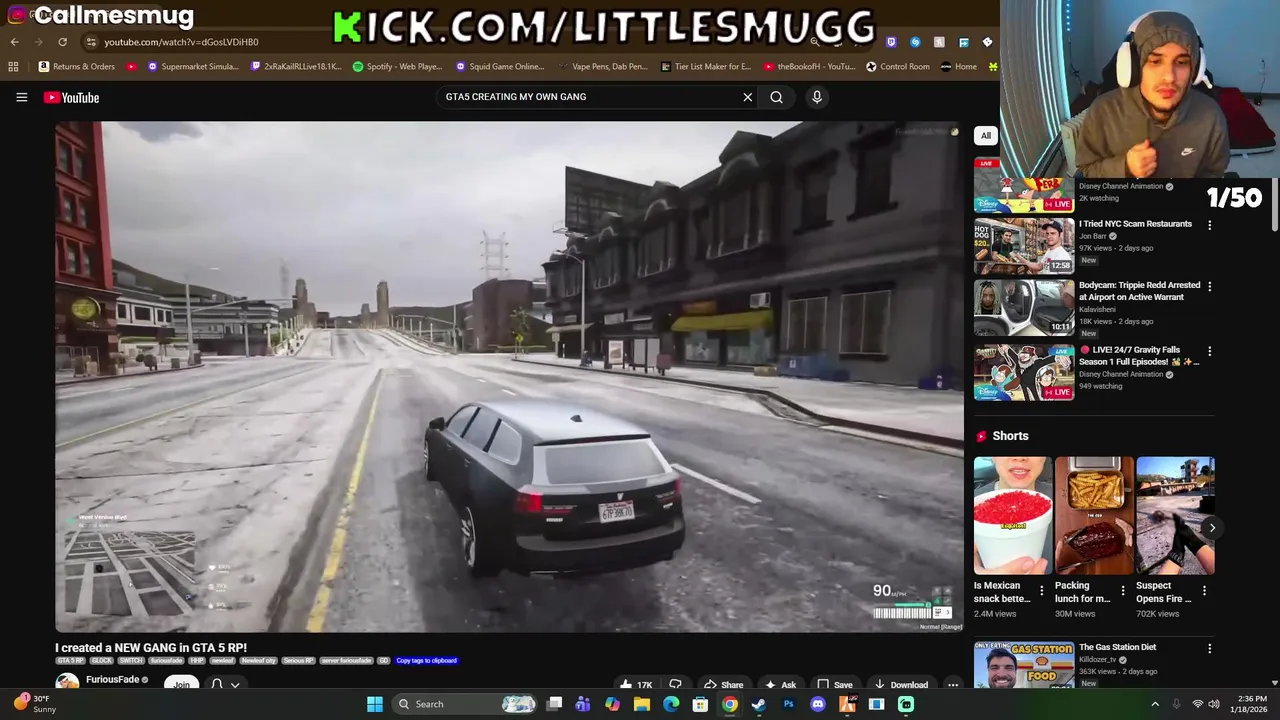The image size is (1280, 720).
Task: Select the All filter chip
Action: [x=985, y=136]
